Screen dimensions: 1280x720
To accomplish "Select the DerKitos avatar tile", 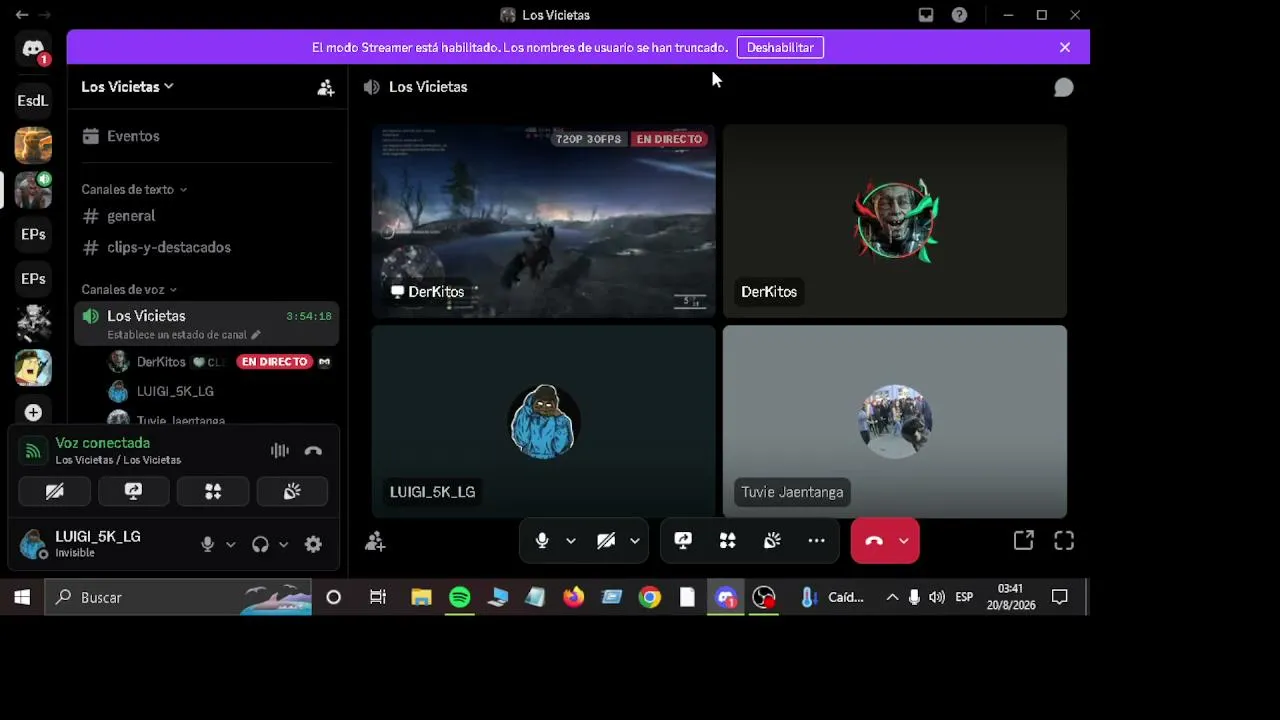I will [x=895, y=221].
